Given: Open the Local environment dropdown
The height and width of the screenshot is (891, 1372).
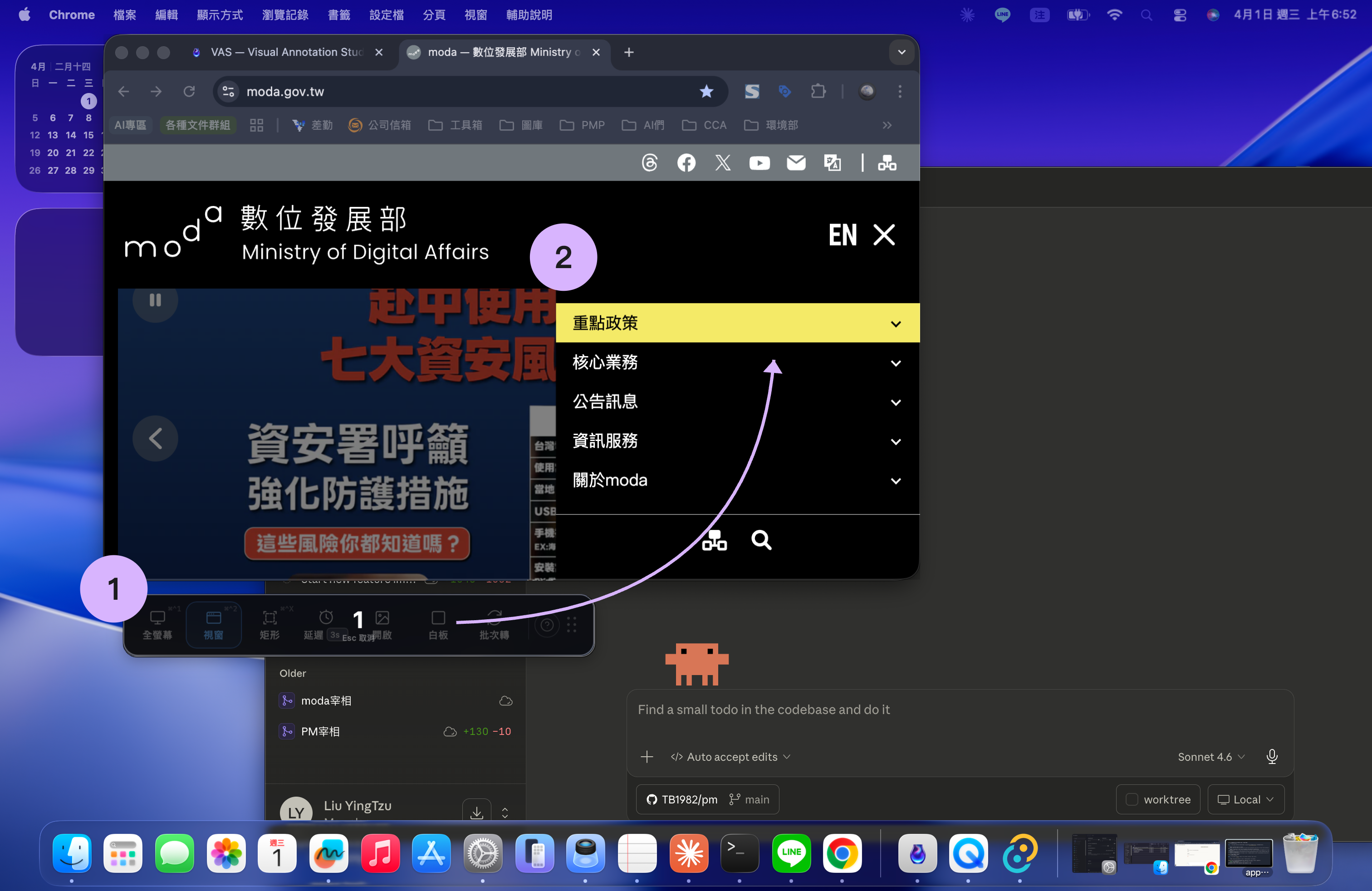Looking at the screenshot, I should point(1246,799).
